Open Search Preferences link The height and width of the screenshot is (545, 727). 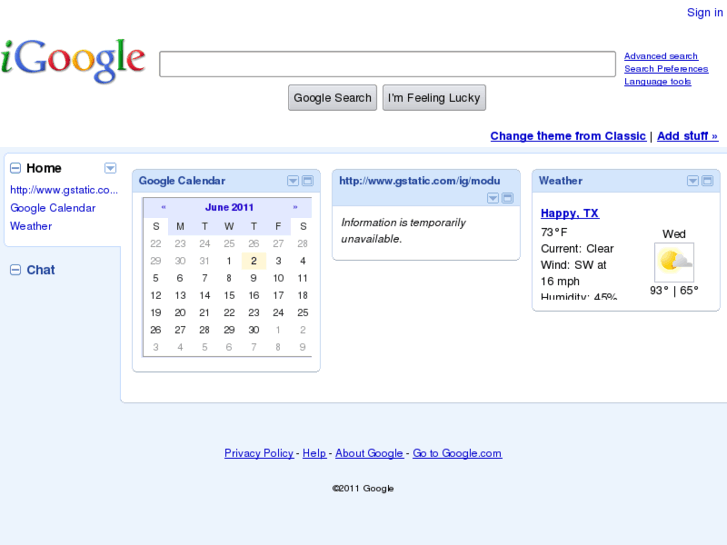(x=666, y=69)
